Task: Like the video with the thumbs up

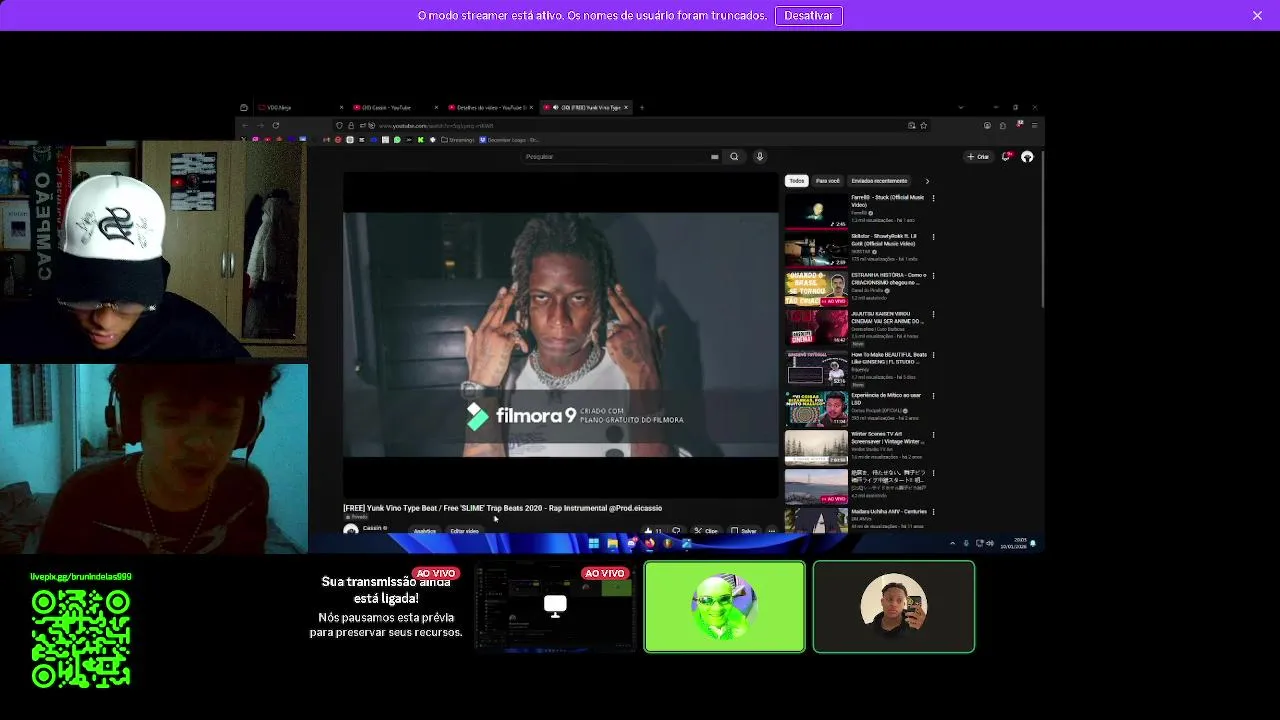Action: tap(653, 531)
